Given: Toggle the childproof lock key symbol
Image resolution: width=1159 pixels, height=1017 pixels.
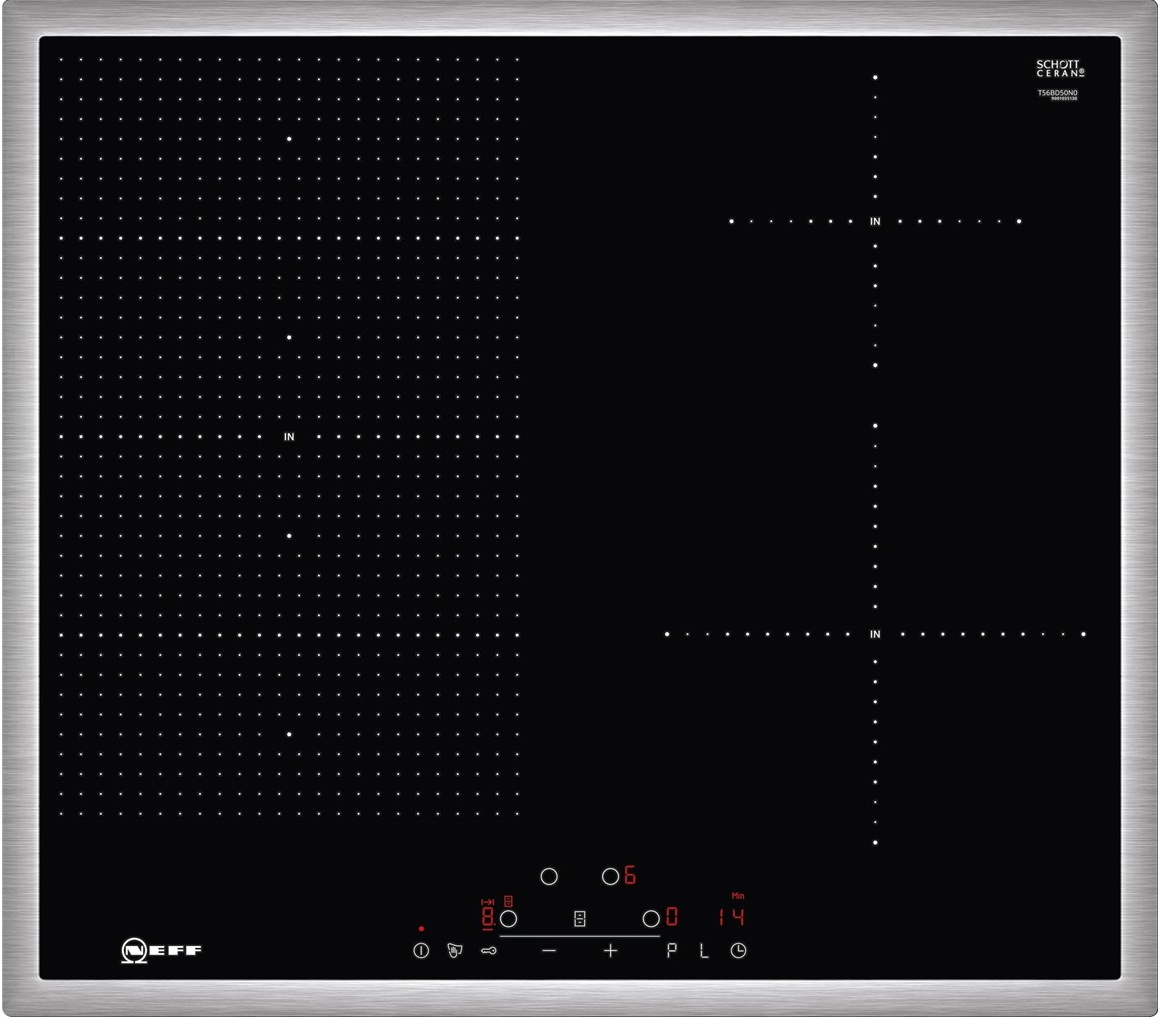Looking at the screenshot, I should 489,950.
